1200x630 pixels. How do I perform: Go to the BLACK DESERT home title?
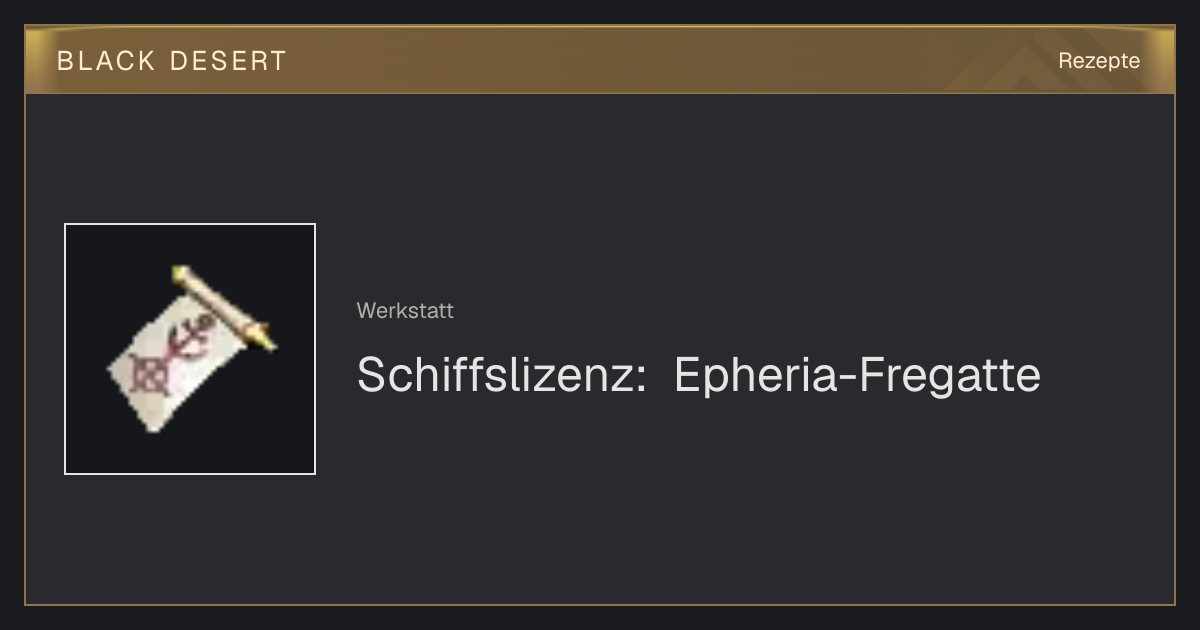[172, 60]
